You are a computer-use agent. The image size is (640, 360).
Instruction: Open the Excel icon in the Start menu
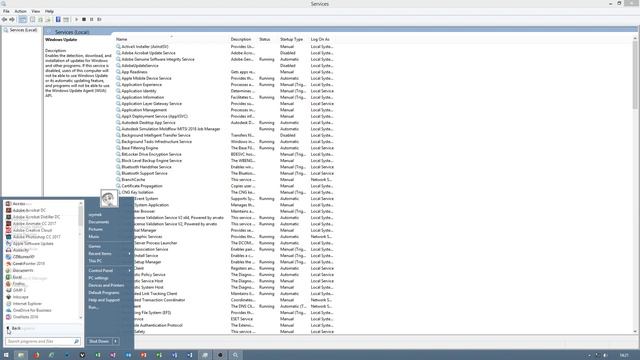pyautogui.click(x=9, y=277)
